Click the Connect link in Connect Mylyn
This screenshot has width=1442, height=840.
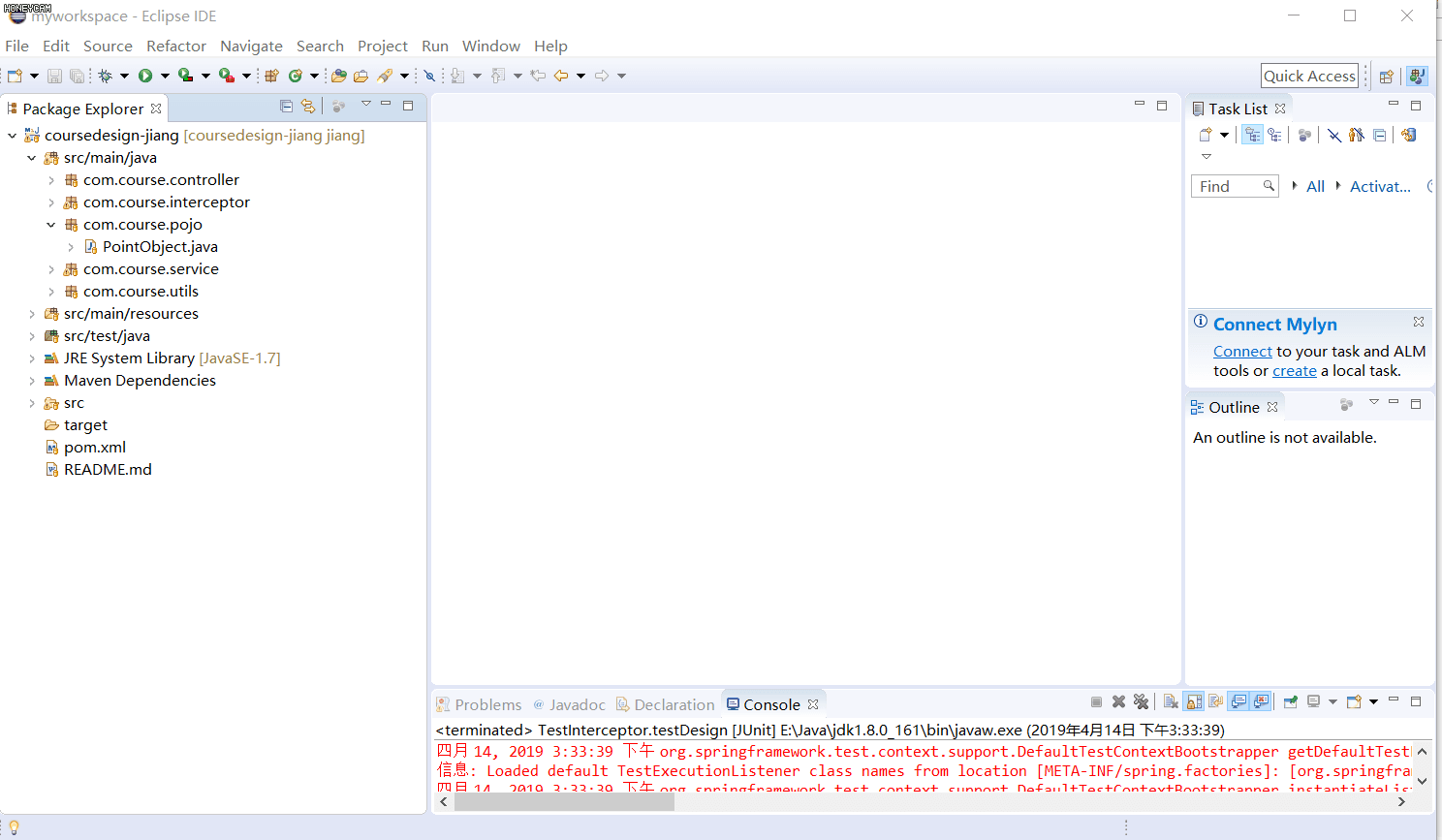coord(1242,352)
